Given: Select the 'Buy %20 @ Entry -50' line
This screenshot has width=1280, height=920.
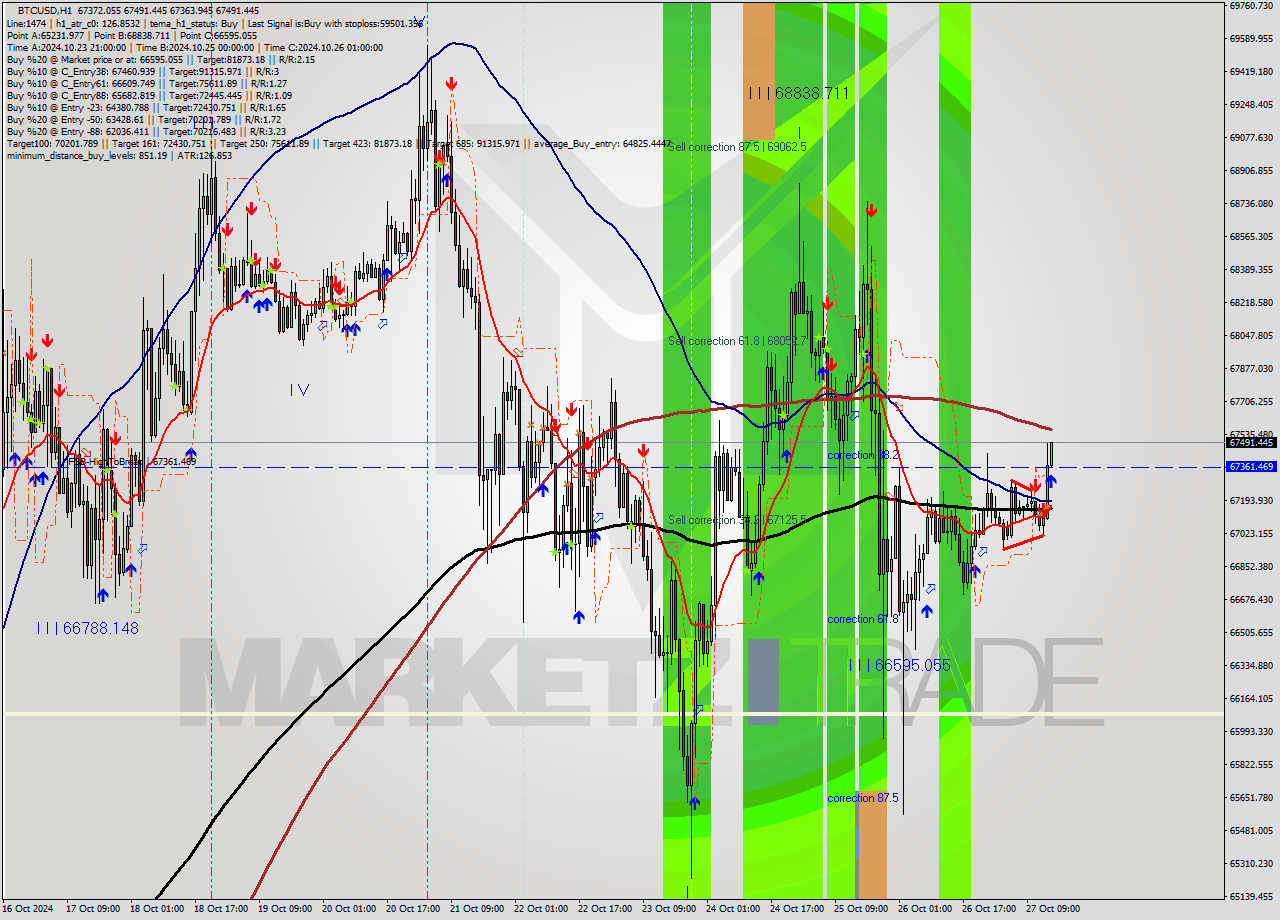Looking at the screenshot, I should [x=146, y=120].
